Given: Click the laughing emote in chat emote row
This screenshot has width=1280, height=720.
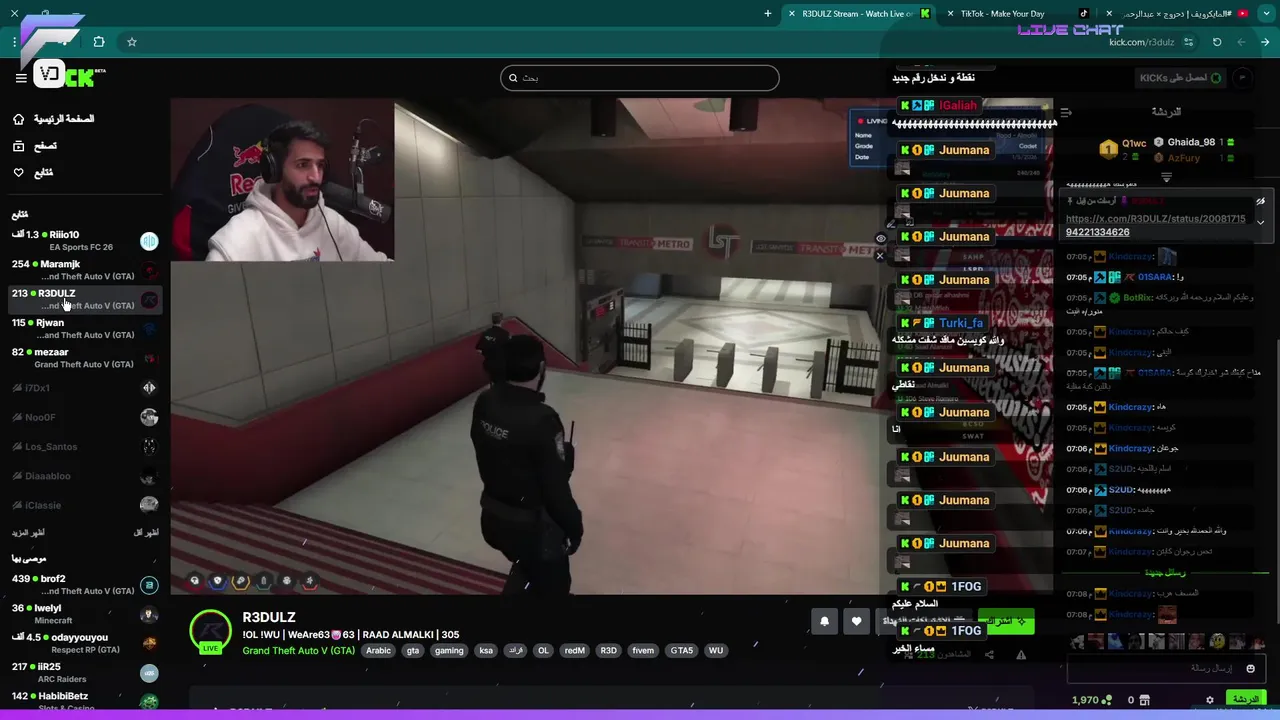Looking at the screenshot, I should tap(1217, 641).
